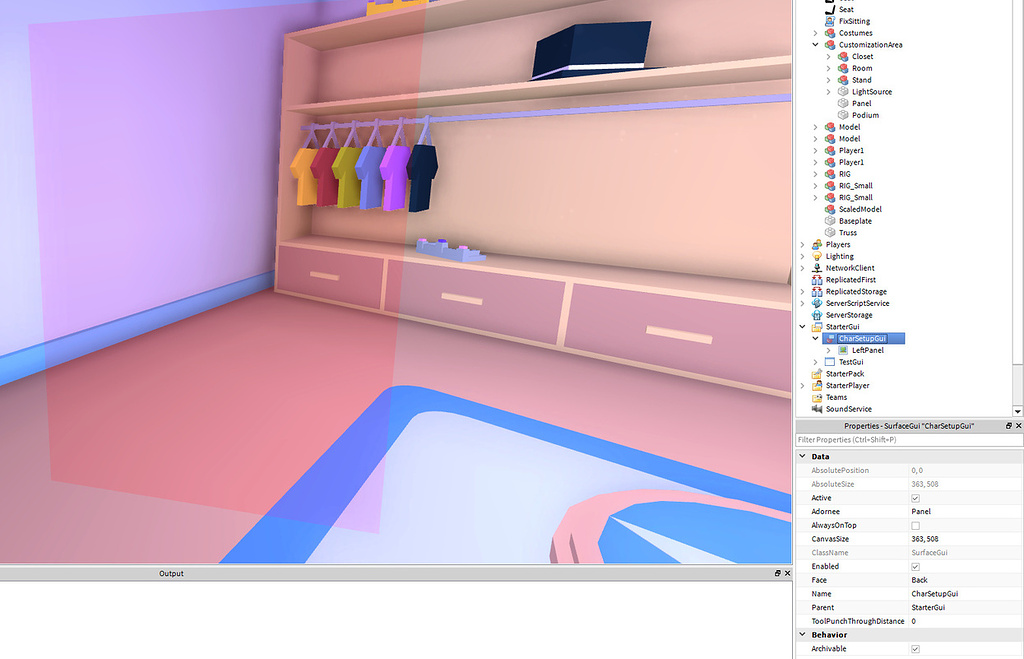Collapse the Data properties section
The width and height of the screenshot is (1024, 659).
[803, 456]
